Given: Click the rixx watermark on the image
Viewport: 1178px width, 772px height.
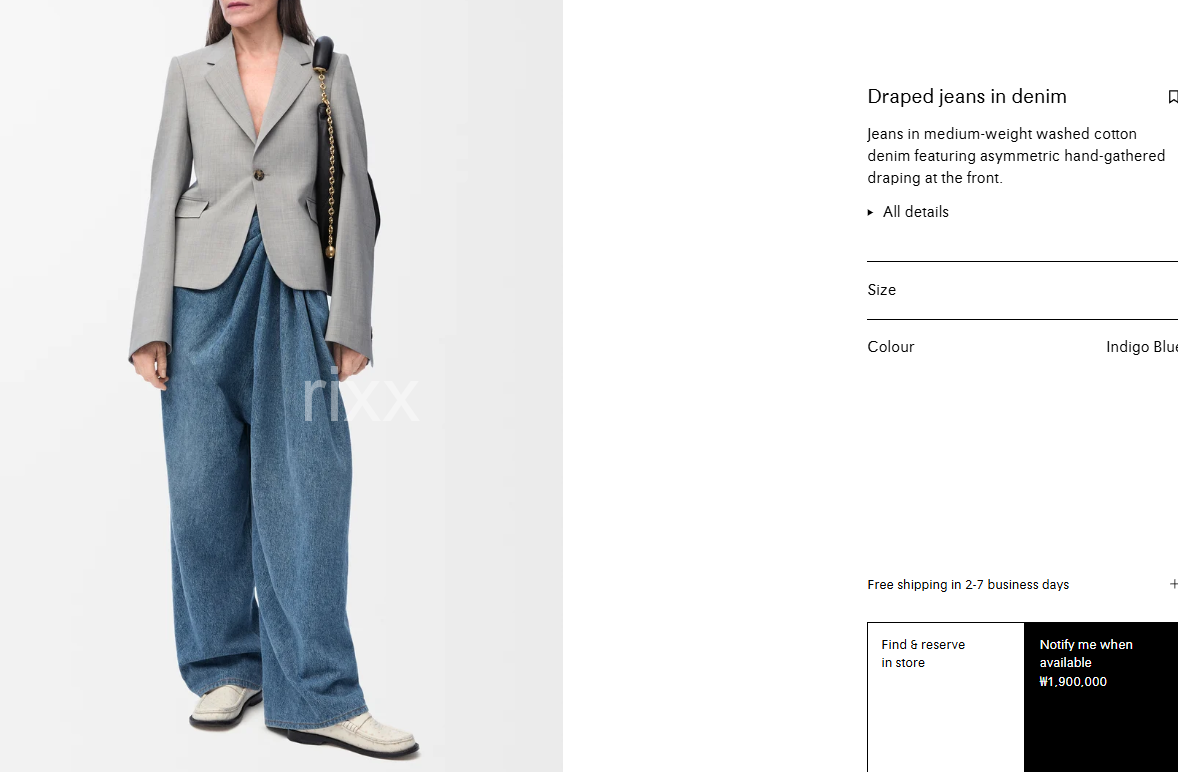Looking at the screenshot, I should (x=360, y=396).
